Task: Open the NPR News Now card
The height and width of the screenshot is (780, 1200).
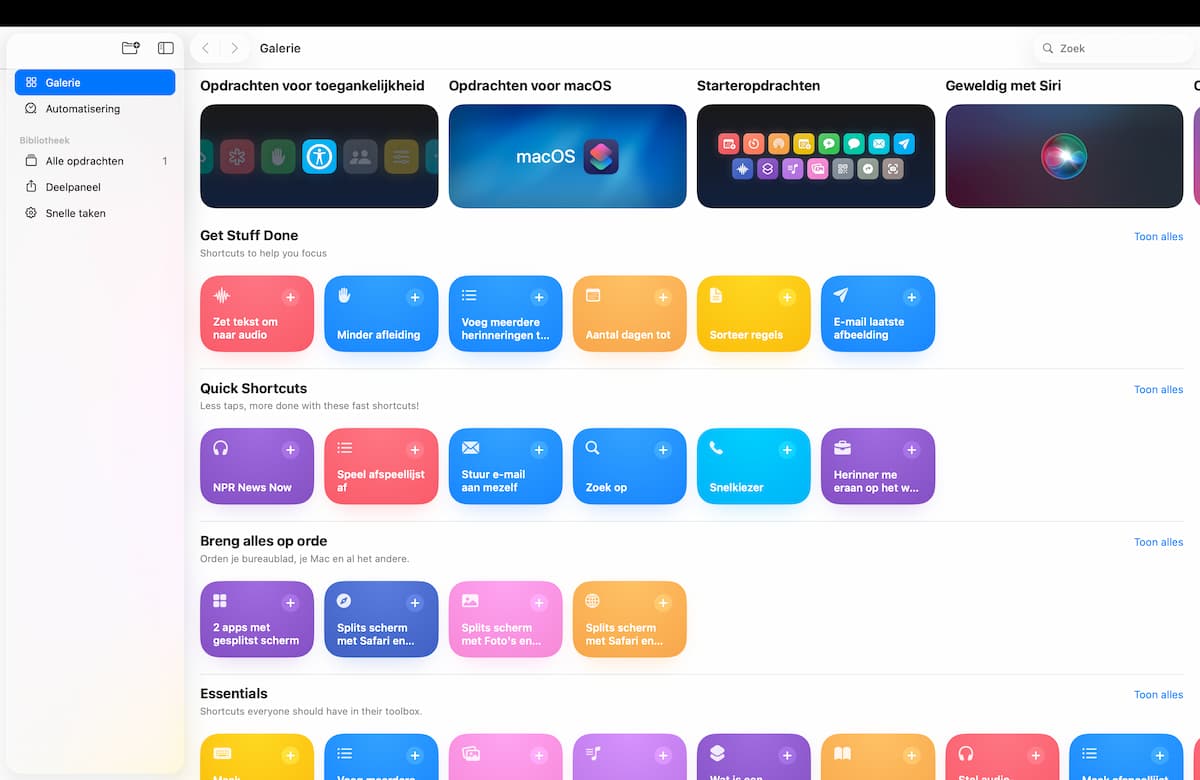Action: point(257,466)
